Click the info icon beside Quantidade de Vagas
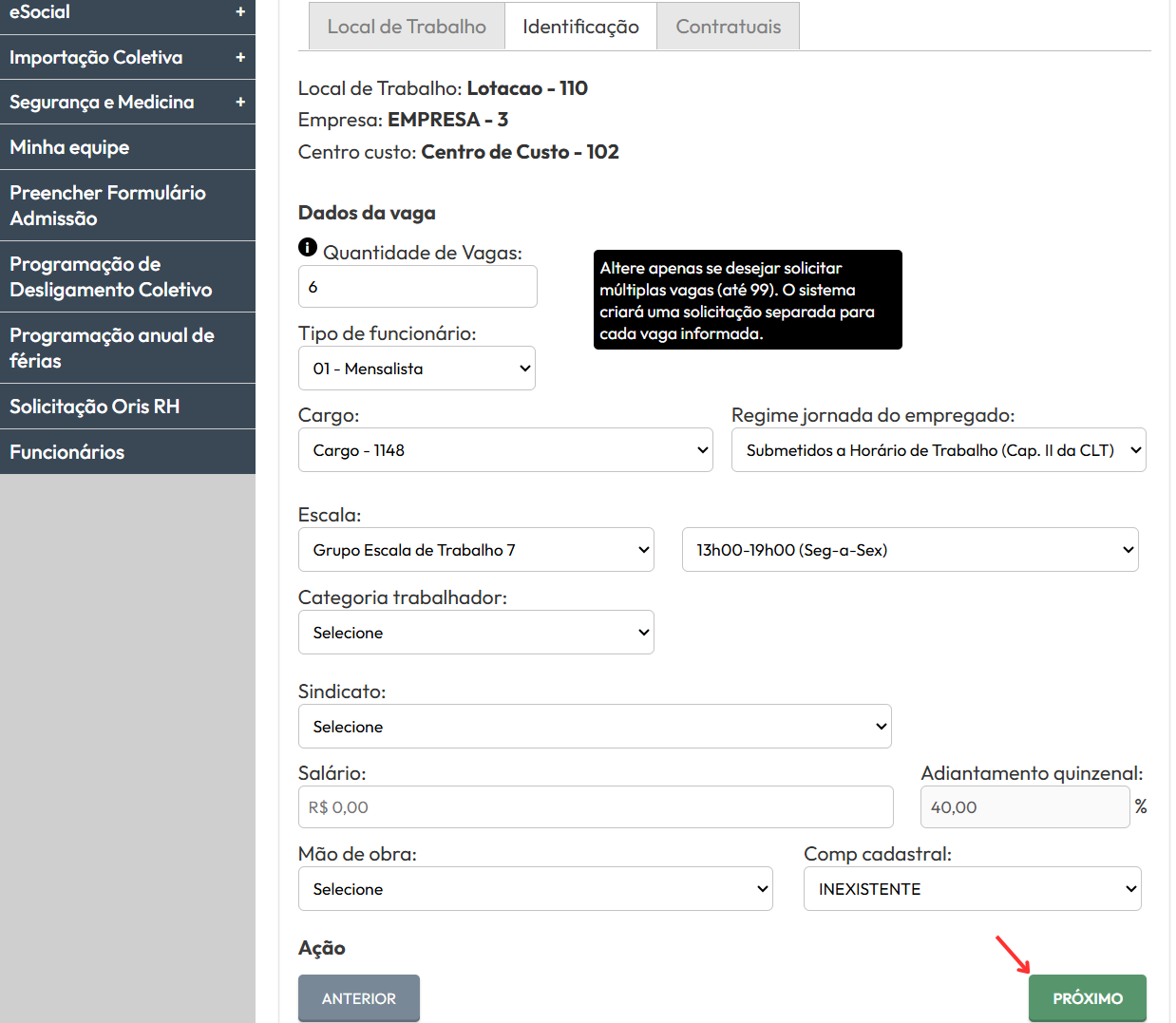 click(308, 247)
